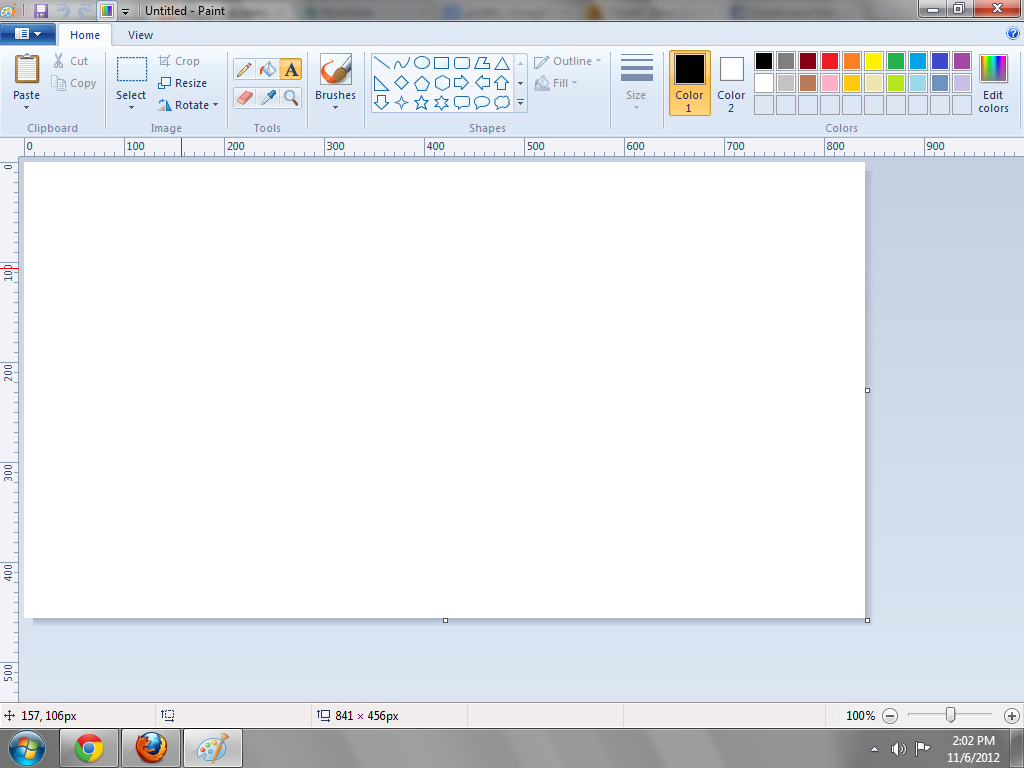Select the Eraser tool
This screenshot has height=768, width=1024.
[243, 99]
